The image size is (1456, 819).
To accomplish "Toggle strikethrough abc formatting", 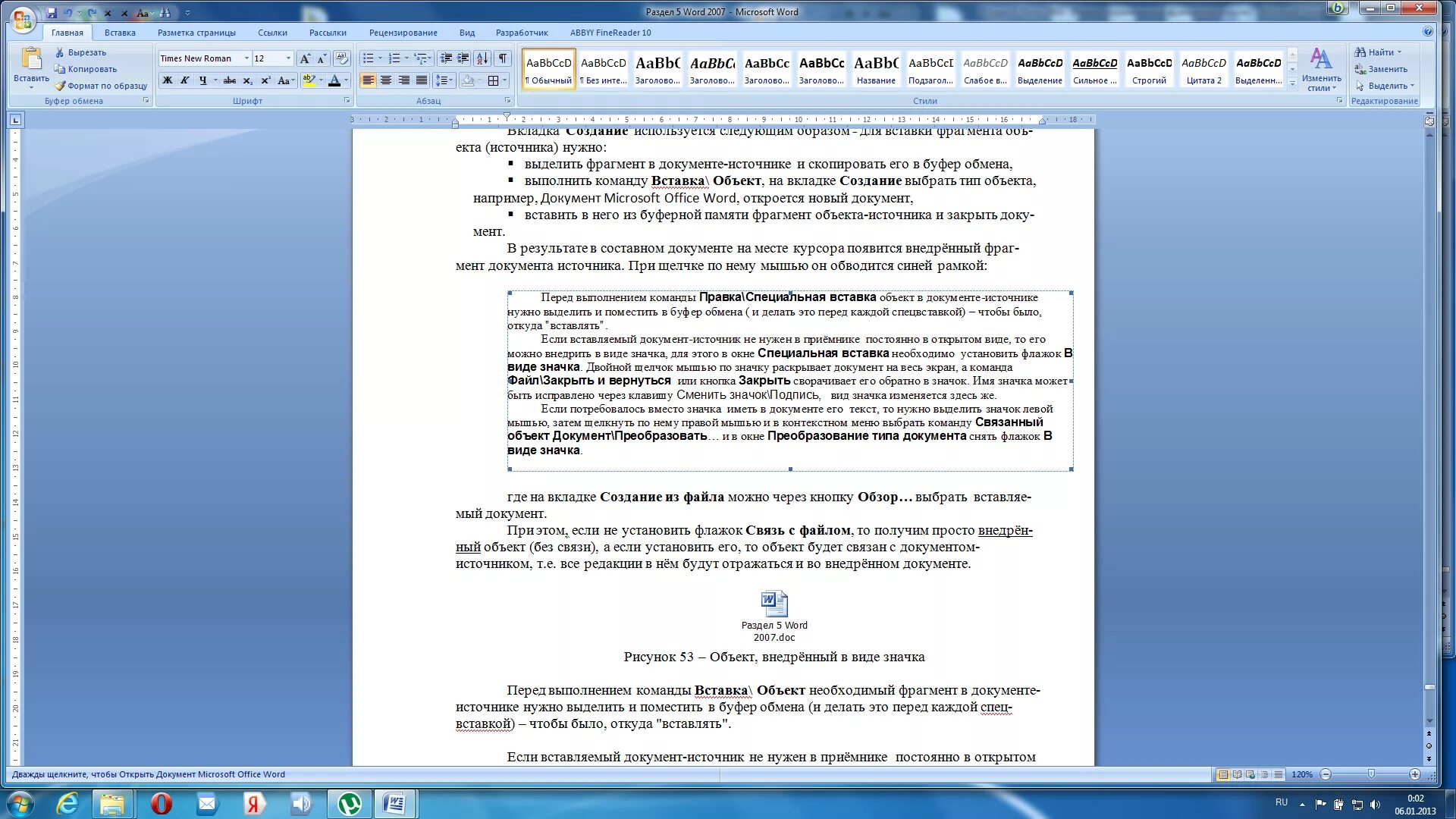I will [x=230, y=80].
